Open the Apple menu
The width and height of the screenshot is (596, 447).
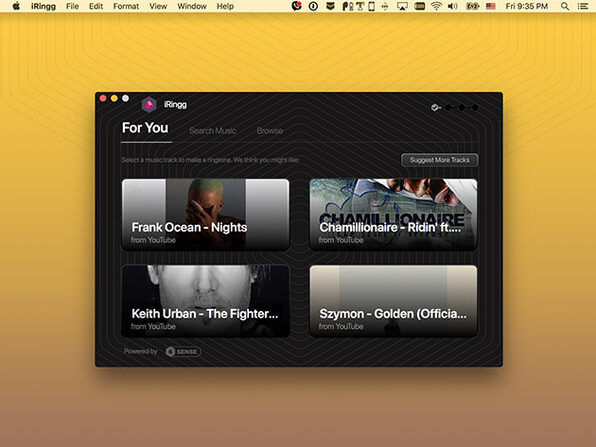click(x=16, y=6)
